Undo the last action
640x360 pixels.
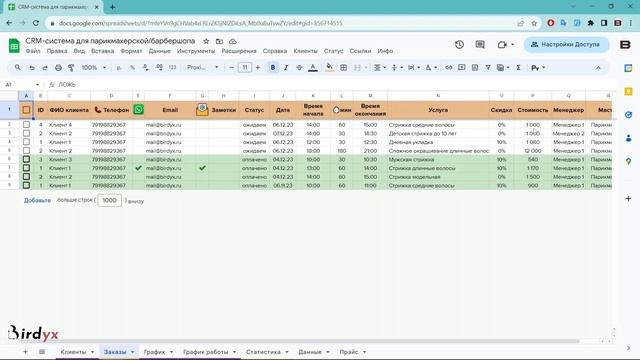(31, 68)
